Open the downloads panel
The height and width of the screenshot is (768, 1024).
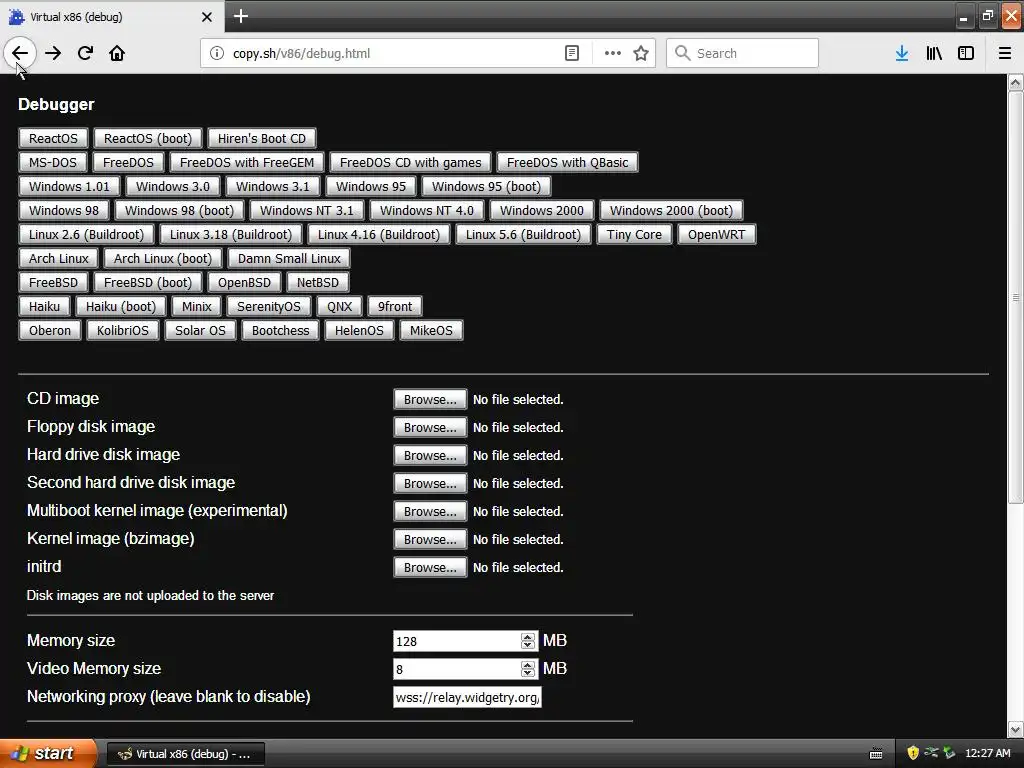(902, 54)
